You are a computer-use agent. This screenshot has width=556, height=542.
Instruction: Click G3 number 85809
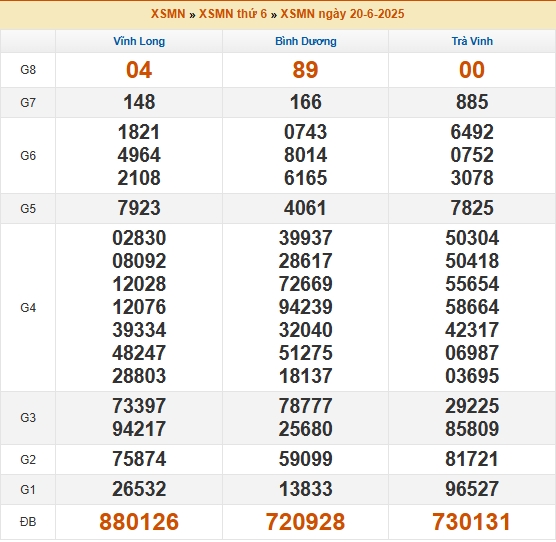[472, 429]
